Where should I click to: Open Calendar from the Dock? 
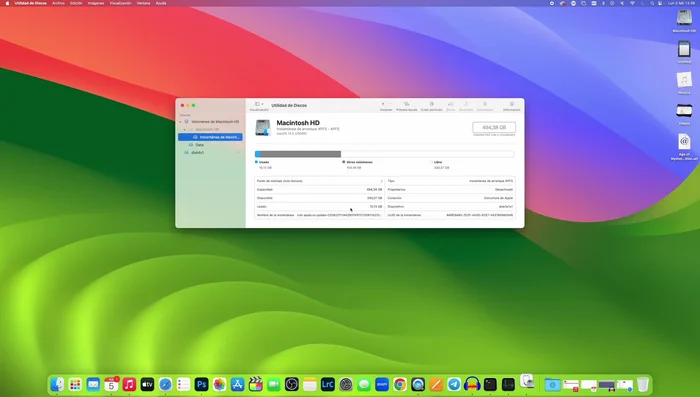111,384
